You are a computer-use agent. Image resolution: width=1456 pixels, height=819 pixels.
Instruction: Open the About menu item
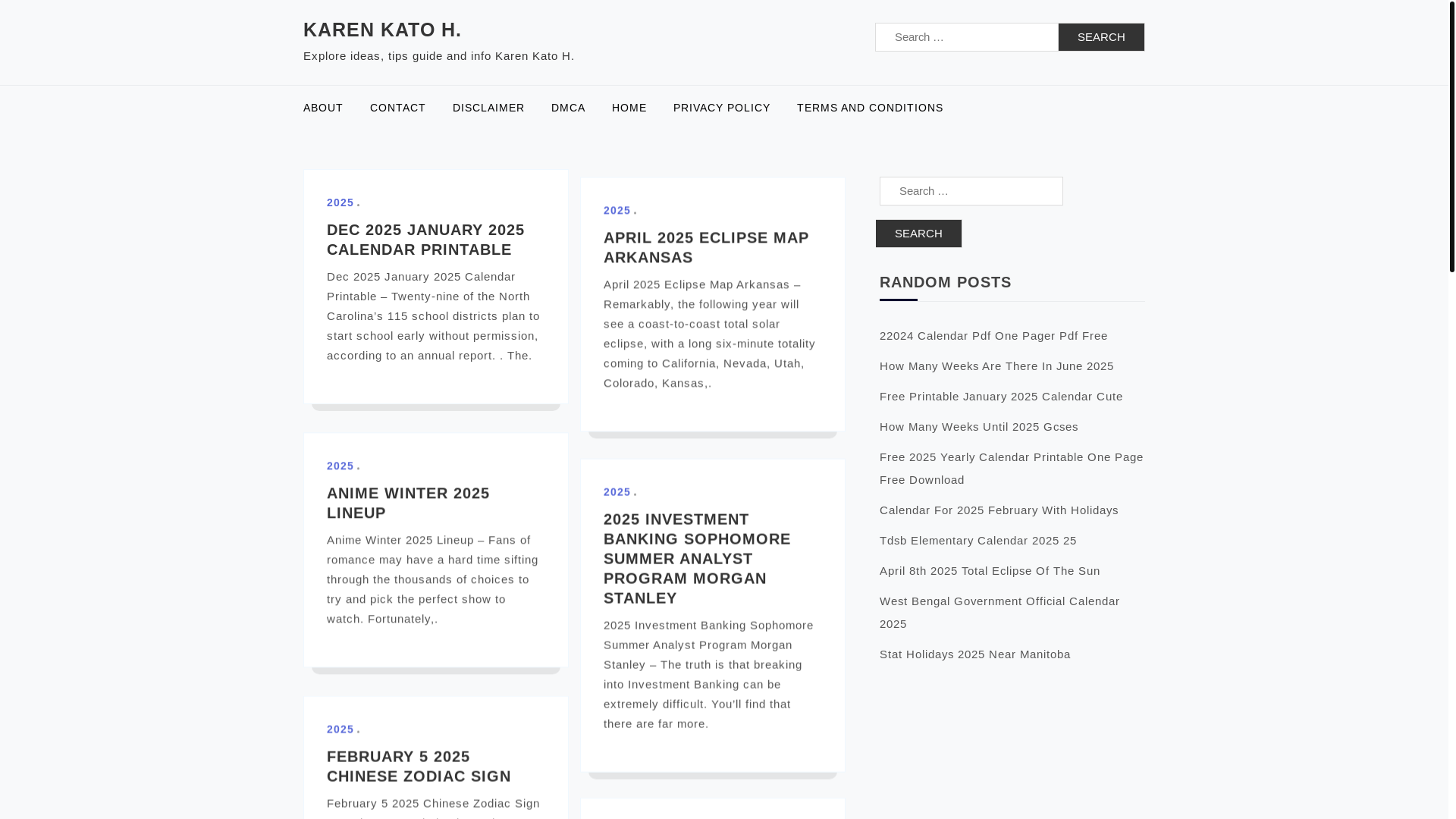tap(323, 108)
